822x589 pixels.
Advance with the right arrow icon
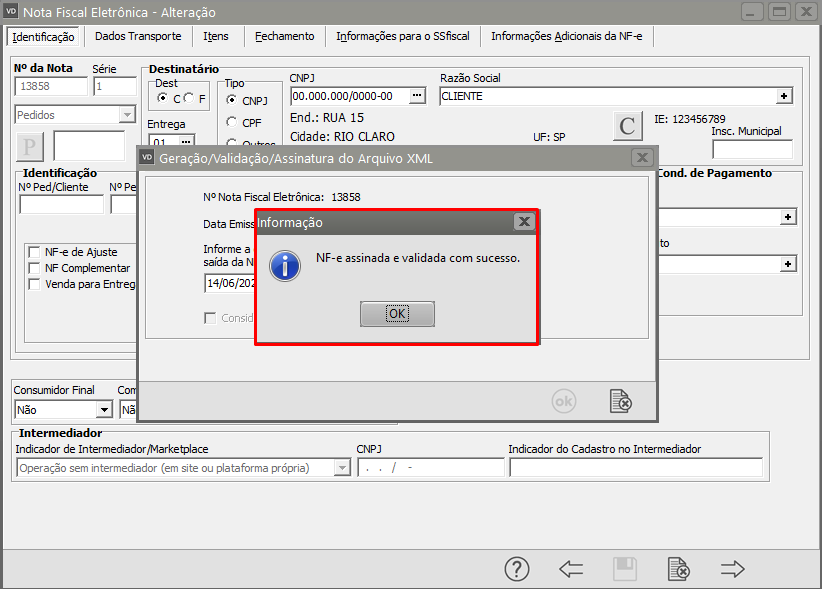click(x=733, y=569)
